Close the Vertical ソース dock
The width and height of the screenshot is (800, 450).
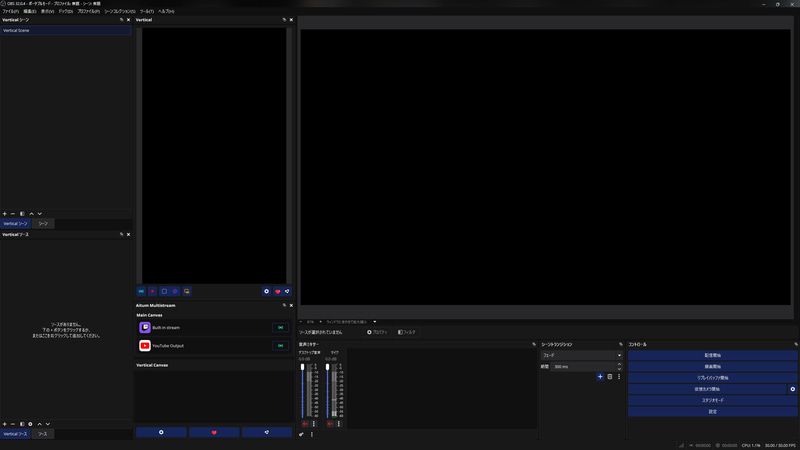coord(128,235)
